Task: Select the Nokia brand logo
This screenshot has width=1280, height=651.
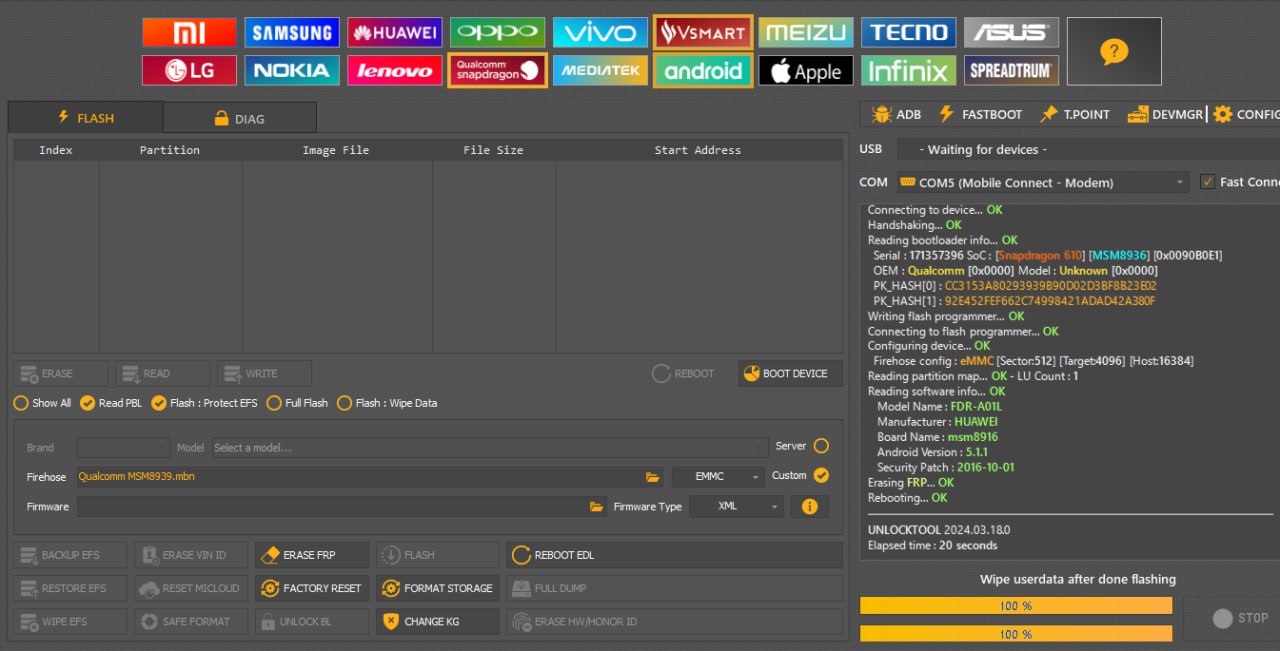Action: pos(292,70)
